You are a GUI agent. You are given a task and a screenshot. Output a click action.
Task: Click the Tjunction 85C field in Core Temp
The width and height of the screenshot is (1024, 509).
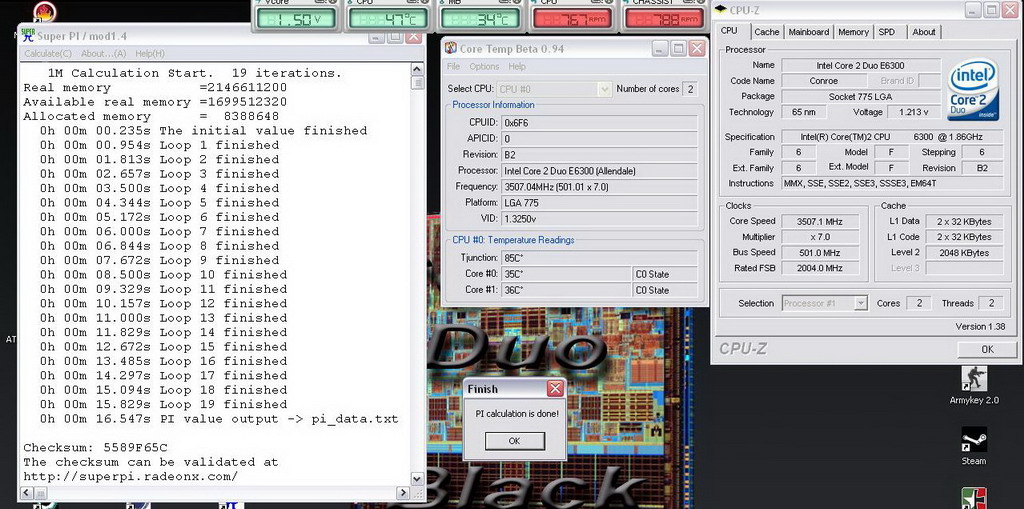(599, 258)
